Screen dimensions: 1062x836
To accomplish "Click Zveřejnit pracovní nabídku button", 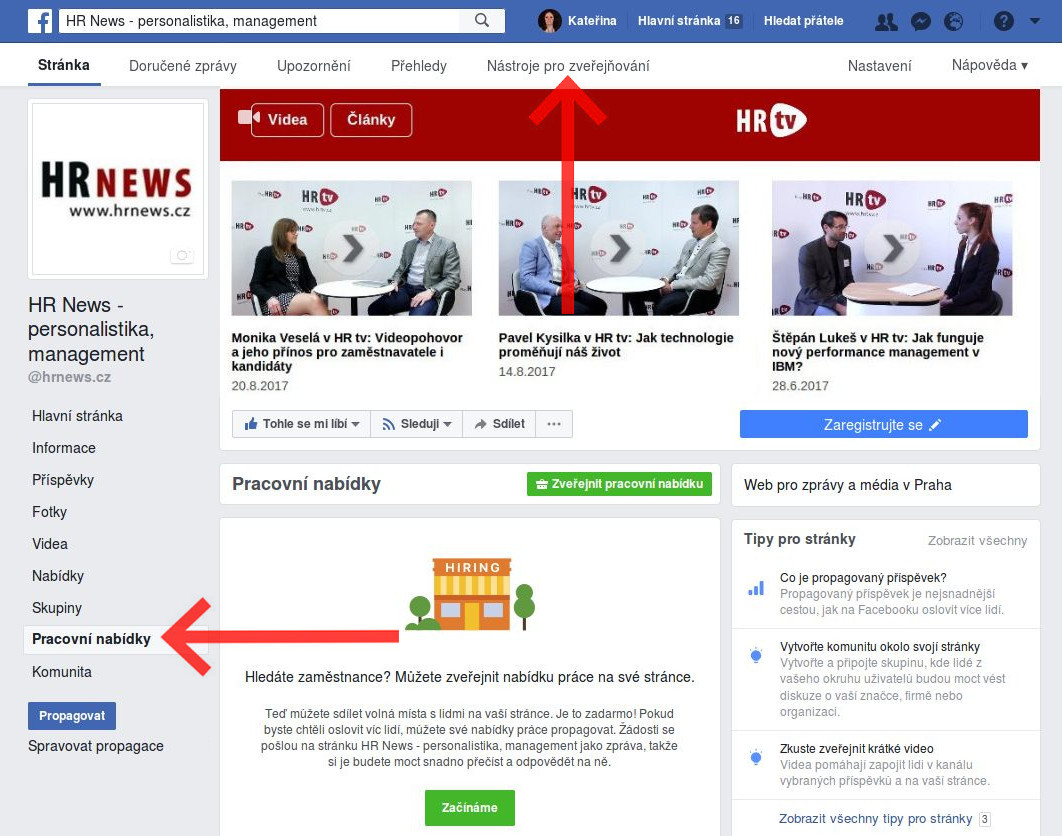I will [x=619, y=484].
